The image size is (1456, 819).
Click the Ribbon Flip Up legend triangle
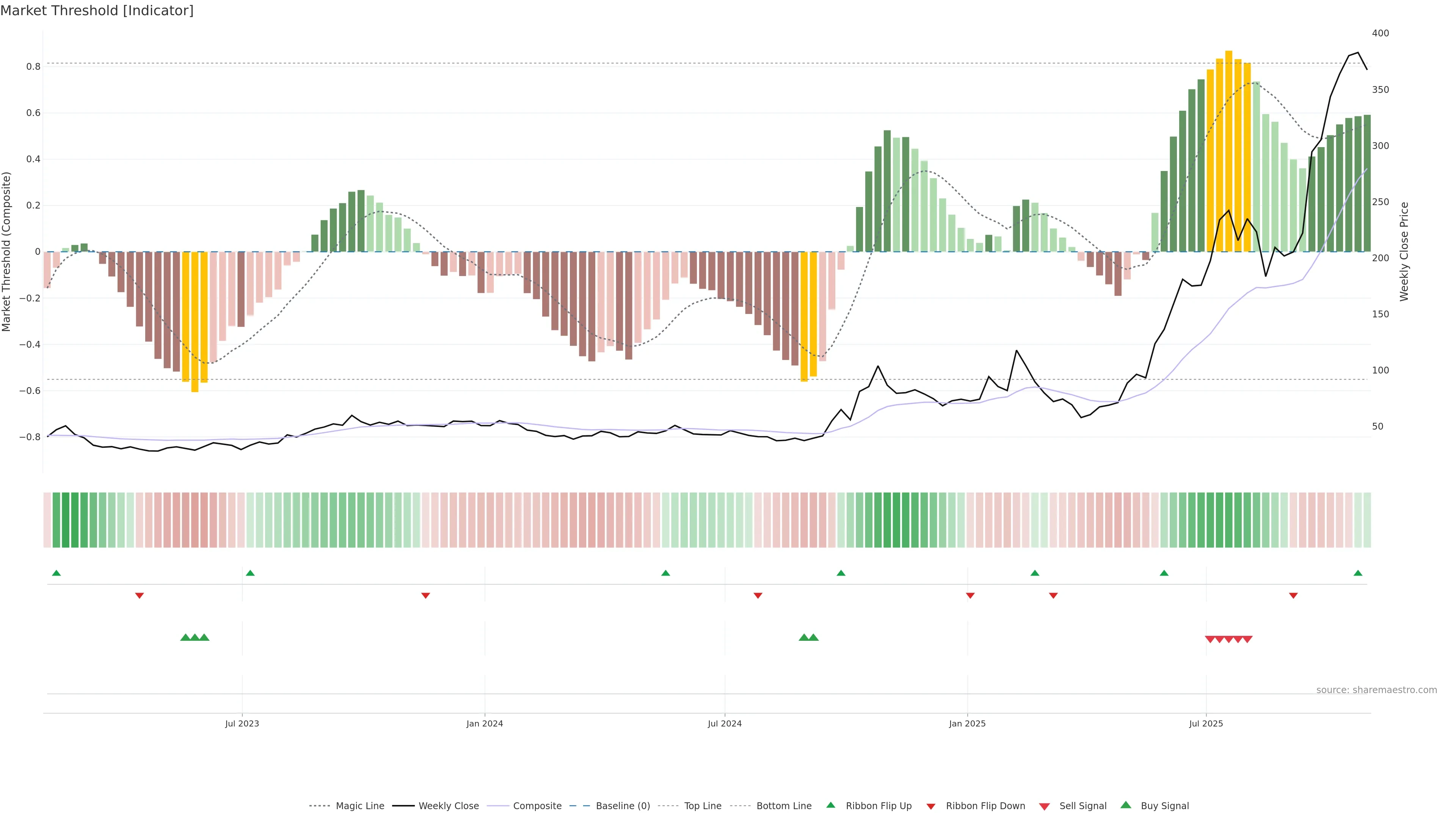point(830,805)
